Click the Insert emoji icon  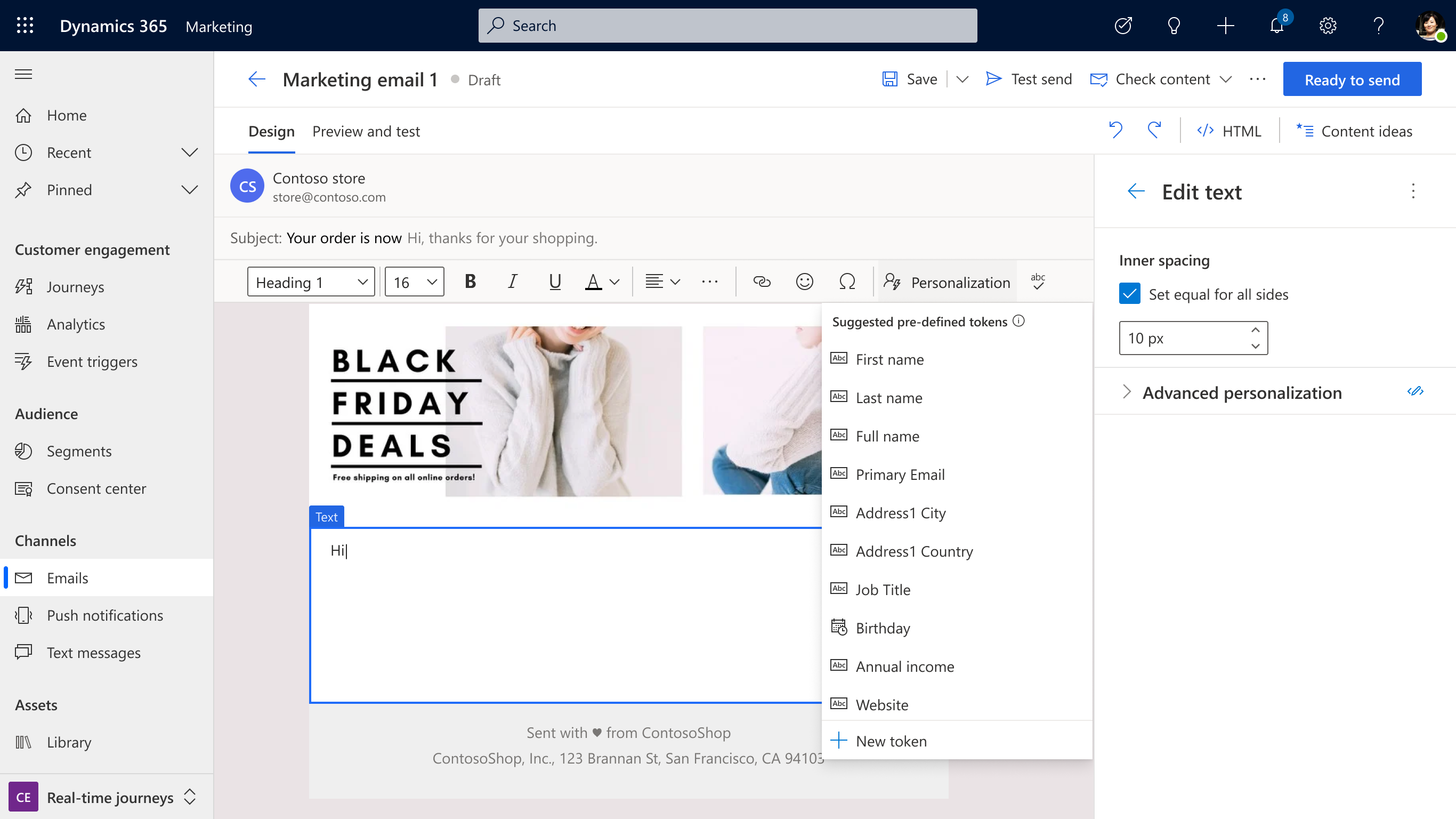(805, 282)
